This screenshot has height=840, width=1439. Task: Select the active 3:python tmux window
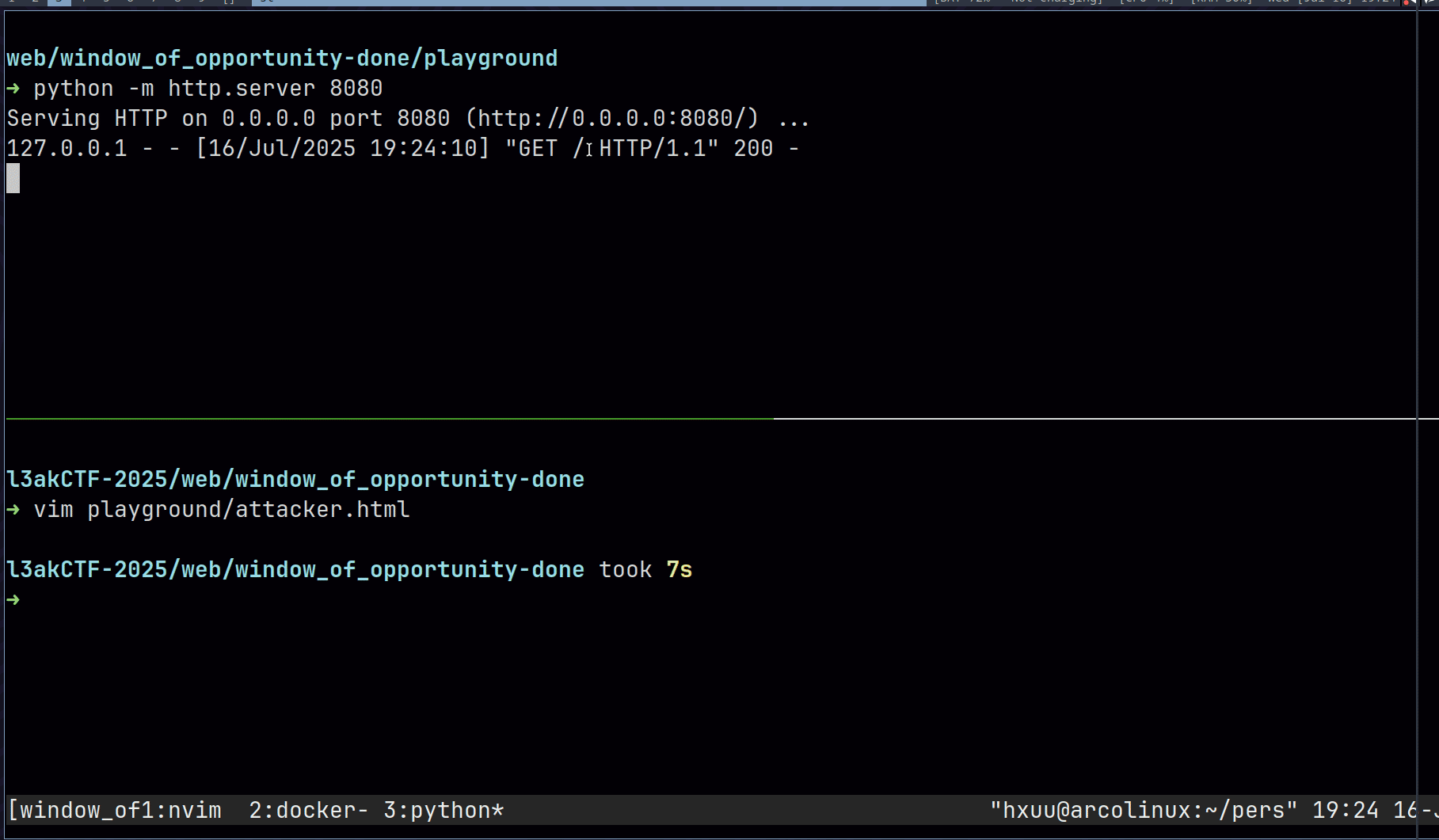pos(443,810)
